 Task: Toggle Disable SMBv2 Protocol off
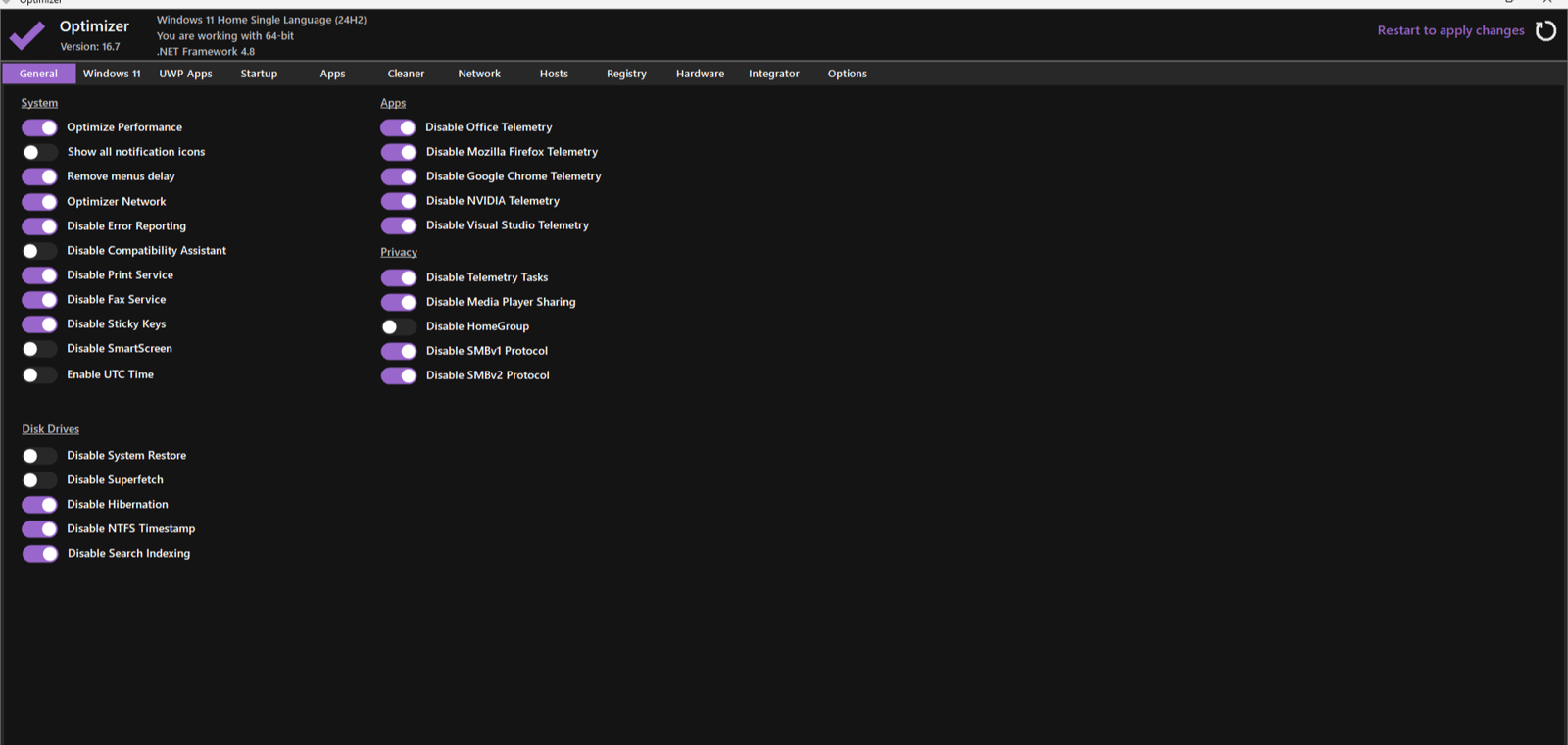coord(399,375)
